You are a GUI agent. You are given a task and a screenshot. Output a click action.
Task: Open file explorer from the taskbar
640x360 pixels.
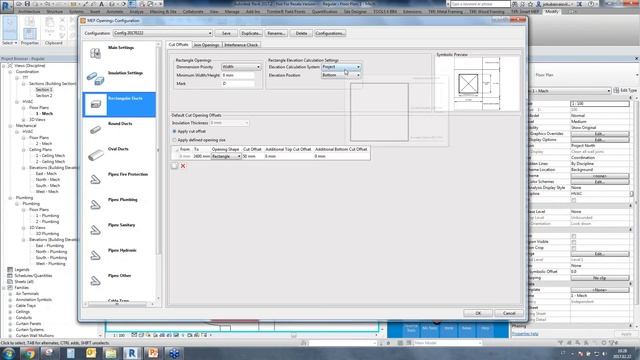point(111,353)
